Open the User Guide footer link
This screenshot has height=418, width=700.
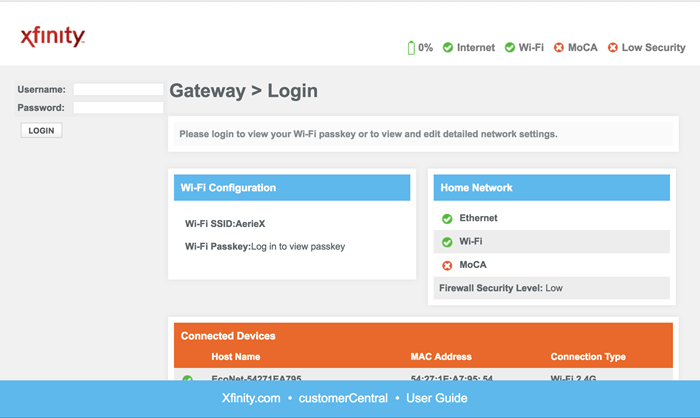(x=437, y=398)
